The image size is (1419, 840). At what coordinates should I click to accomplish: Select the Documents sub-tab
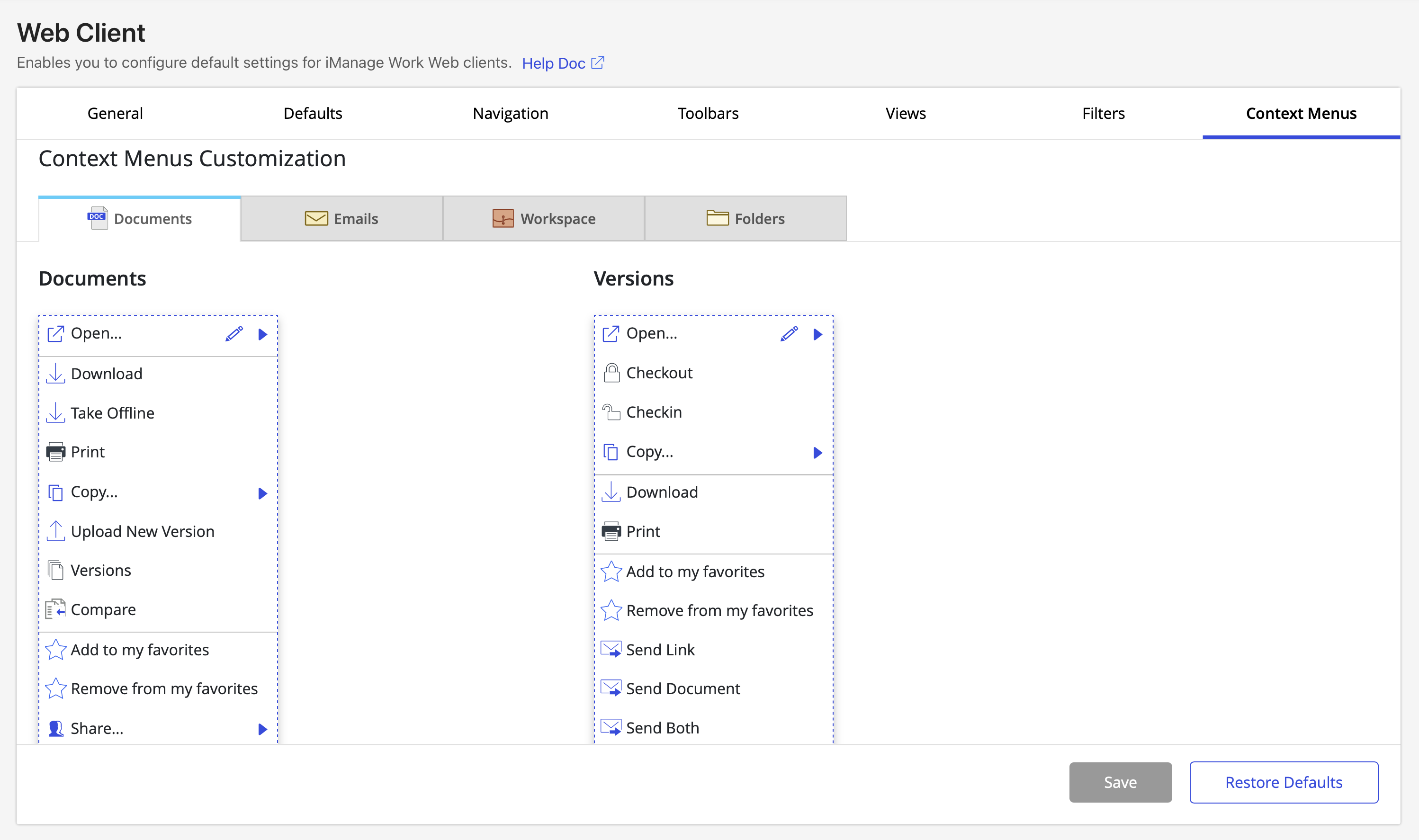tap(140, 218)
